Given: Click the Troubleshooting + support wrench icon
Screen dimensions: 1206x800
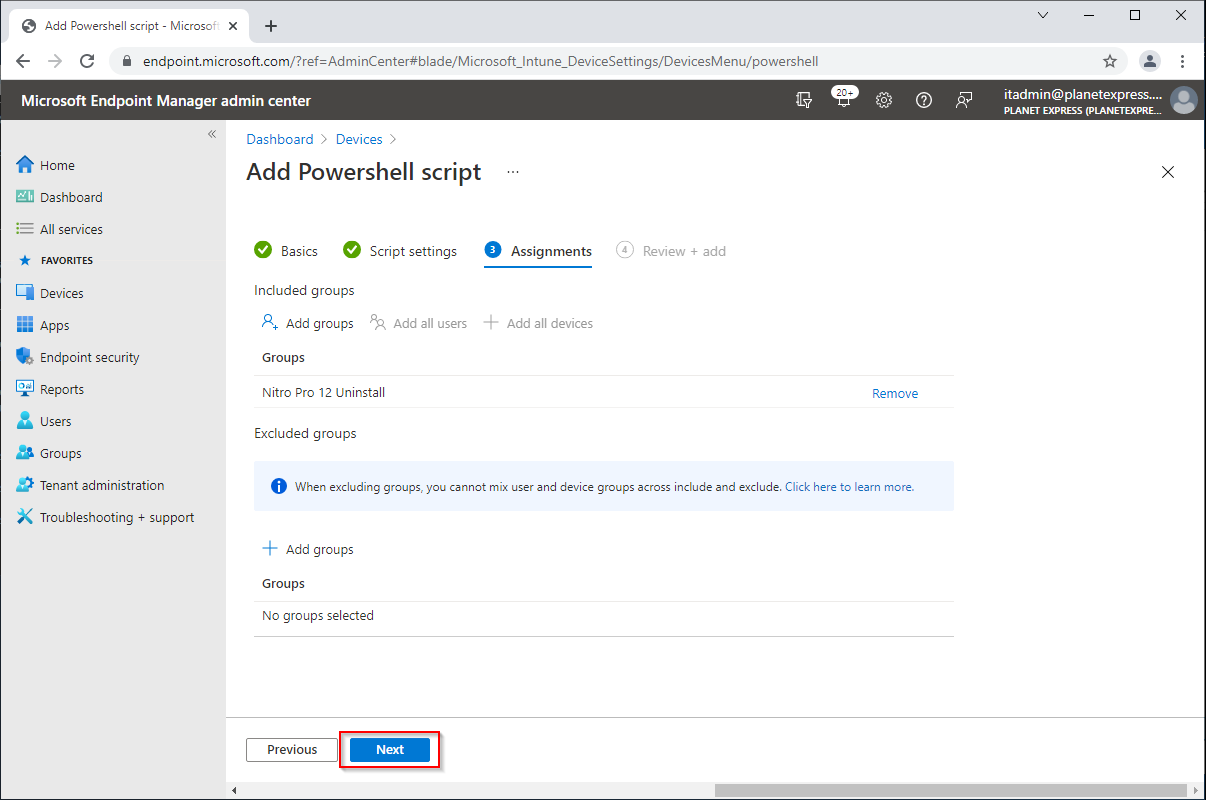Looking at the screenshot, I should pos(25,517).
